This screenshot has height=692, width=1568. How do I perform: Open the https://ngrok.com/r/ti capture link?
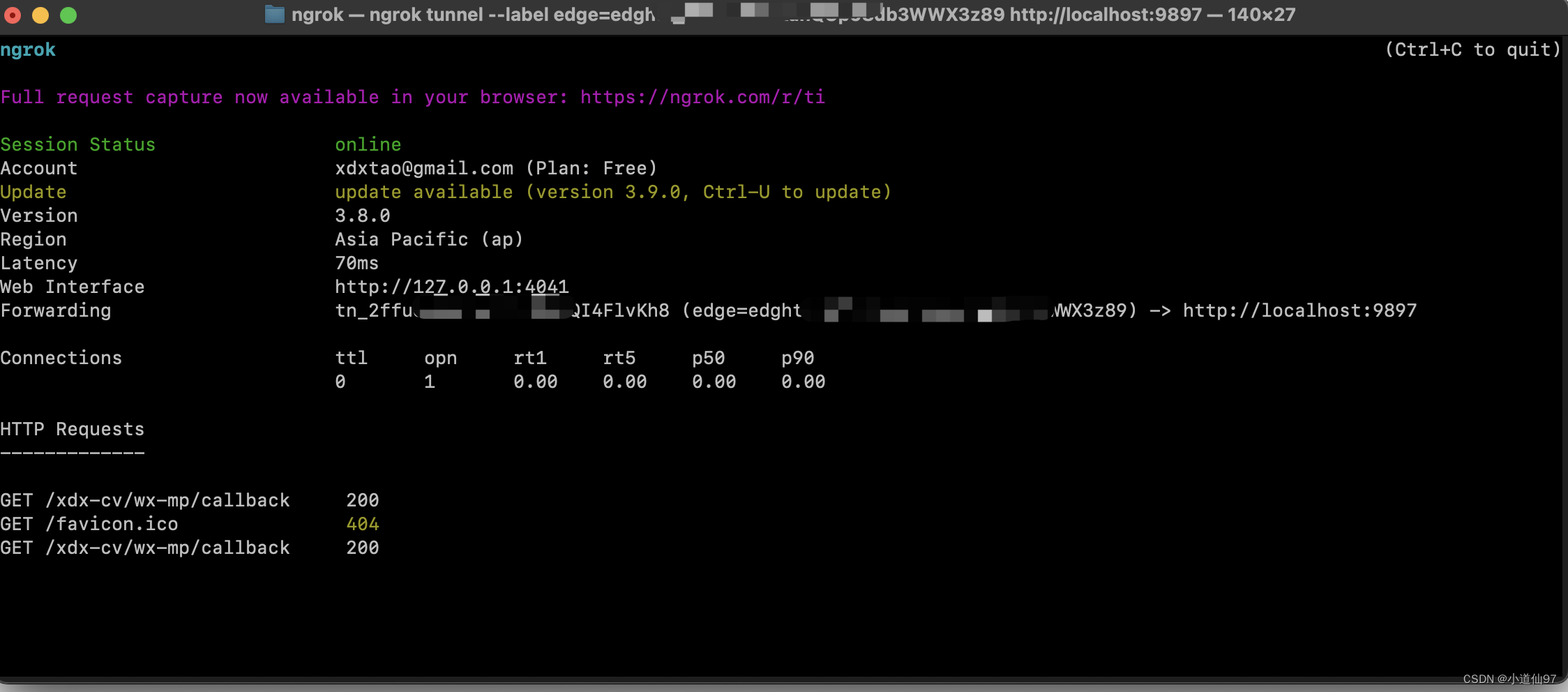click(702, 97)
